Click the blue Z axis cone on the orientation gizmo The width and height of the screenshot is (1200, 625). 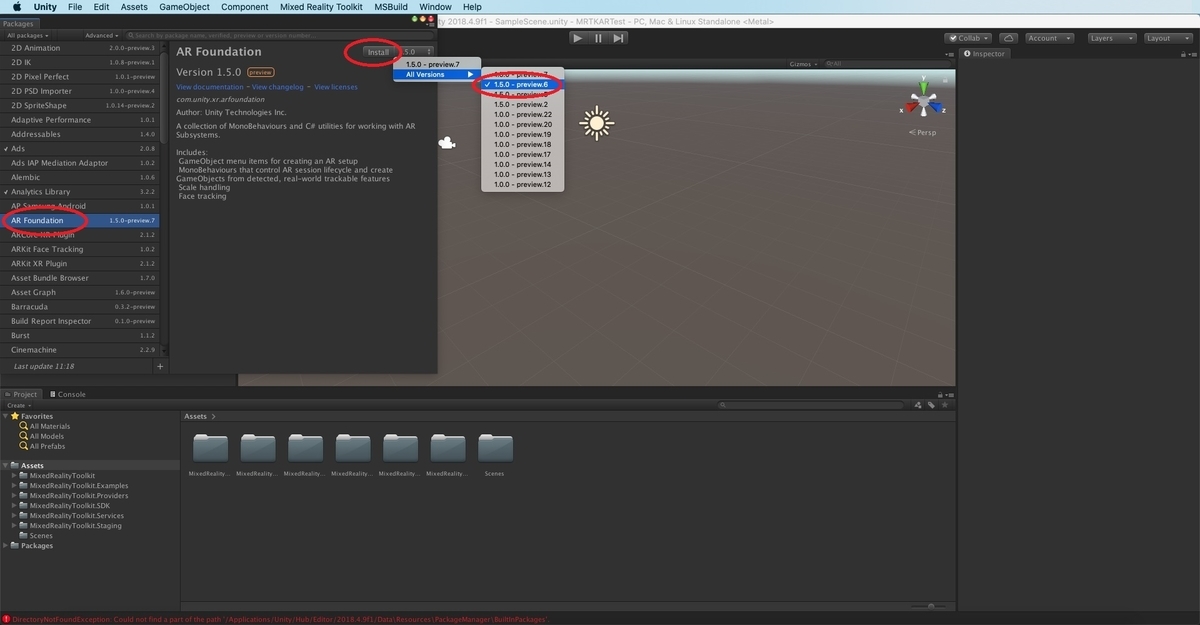937,107
